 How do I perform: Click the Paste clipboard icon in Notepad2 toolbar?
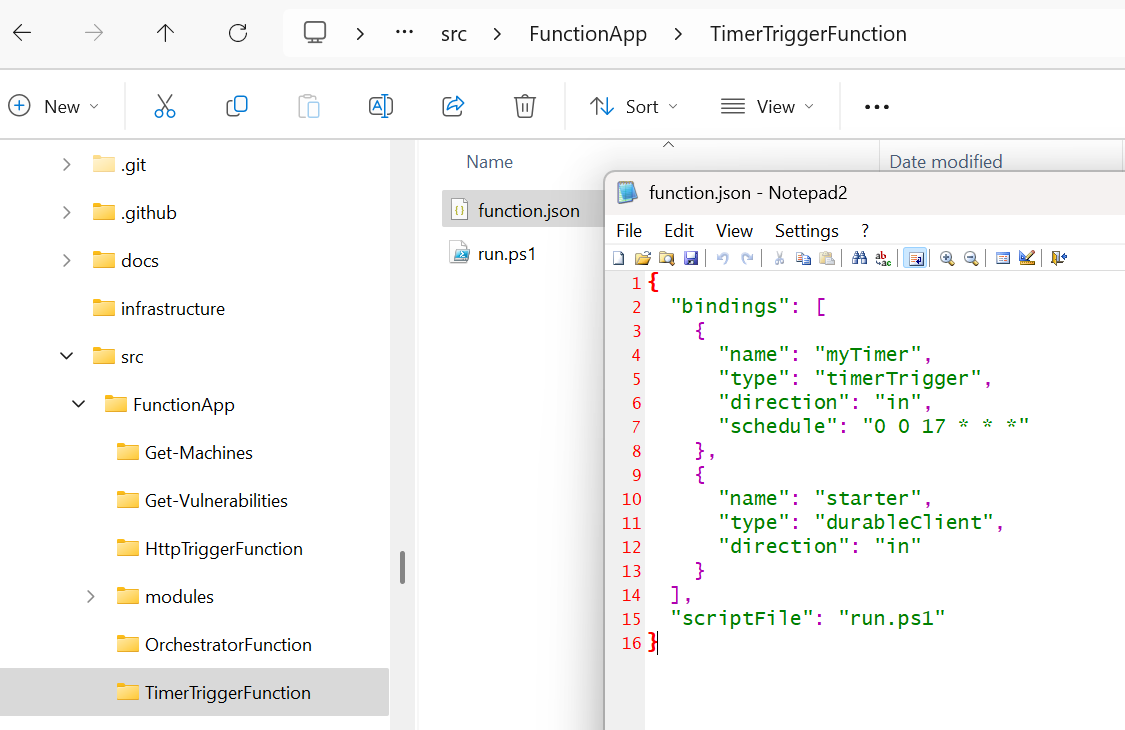[827, 258]
